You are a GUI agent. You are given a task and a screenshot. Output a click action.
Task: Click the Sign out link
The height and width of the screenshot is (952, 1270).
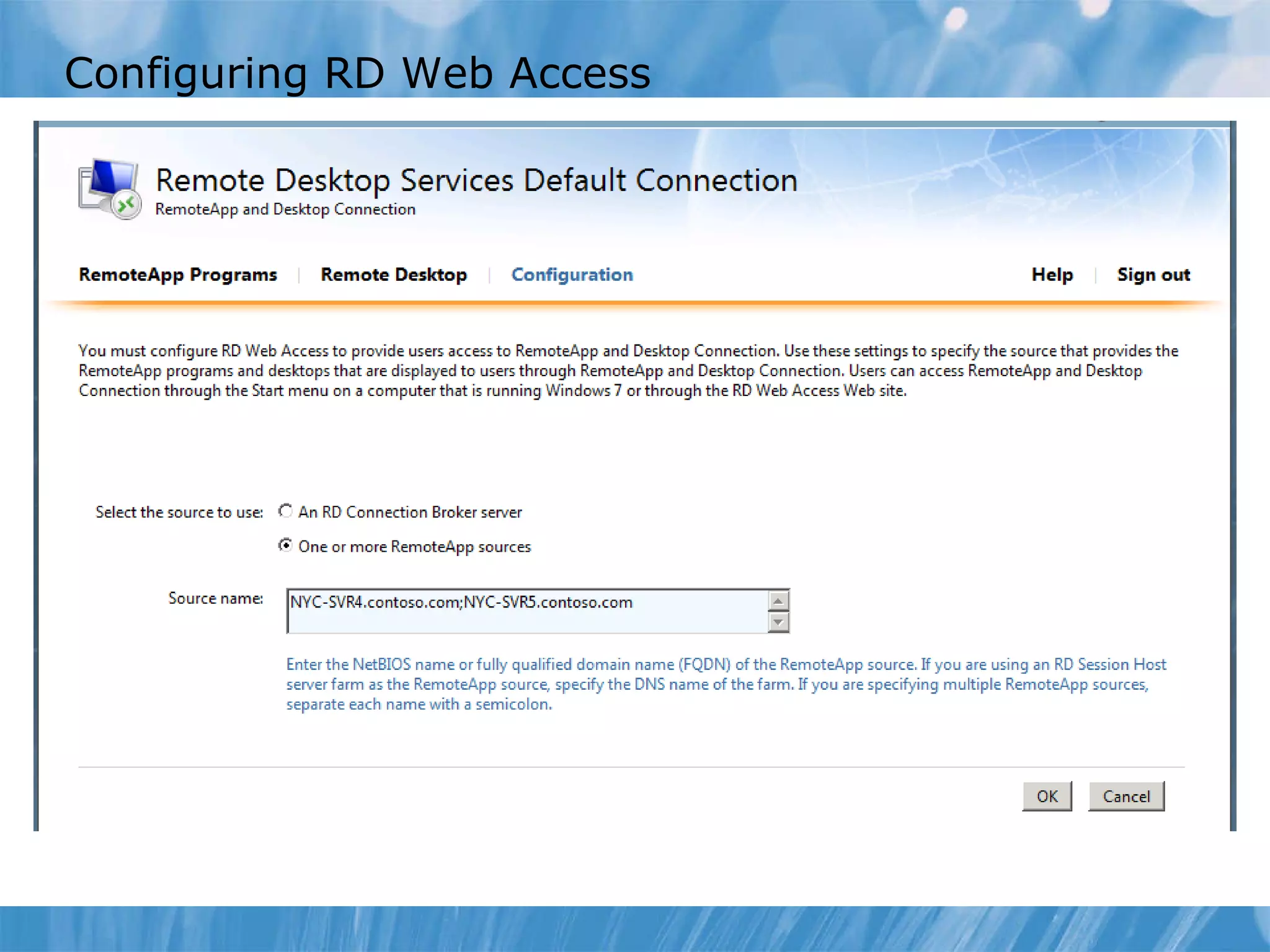point(1153,275)
